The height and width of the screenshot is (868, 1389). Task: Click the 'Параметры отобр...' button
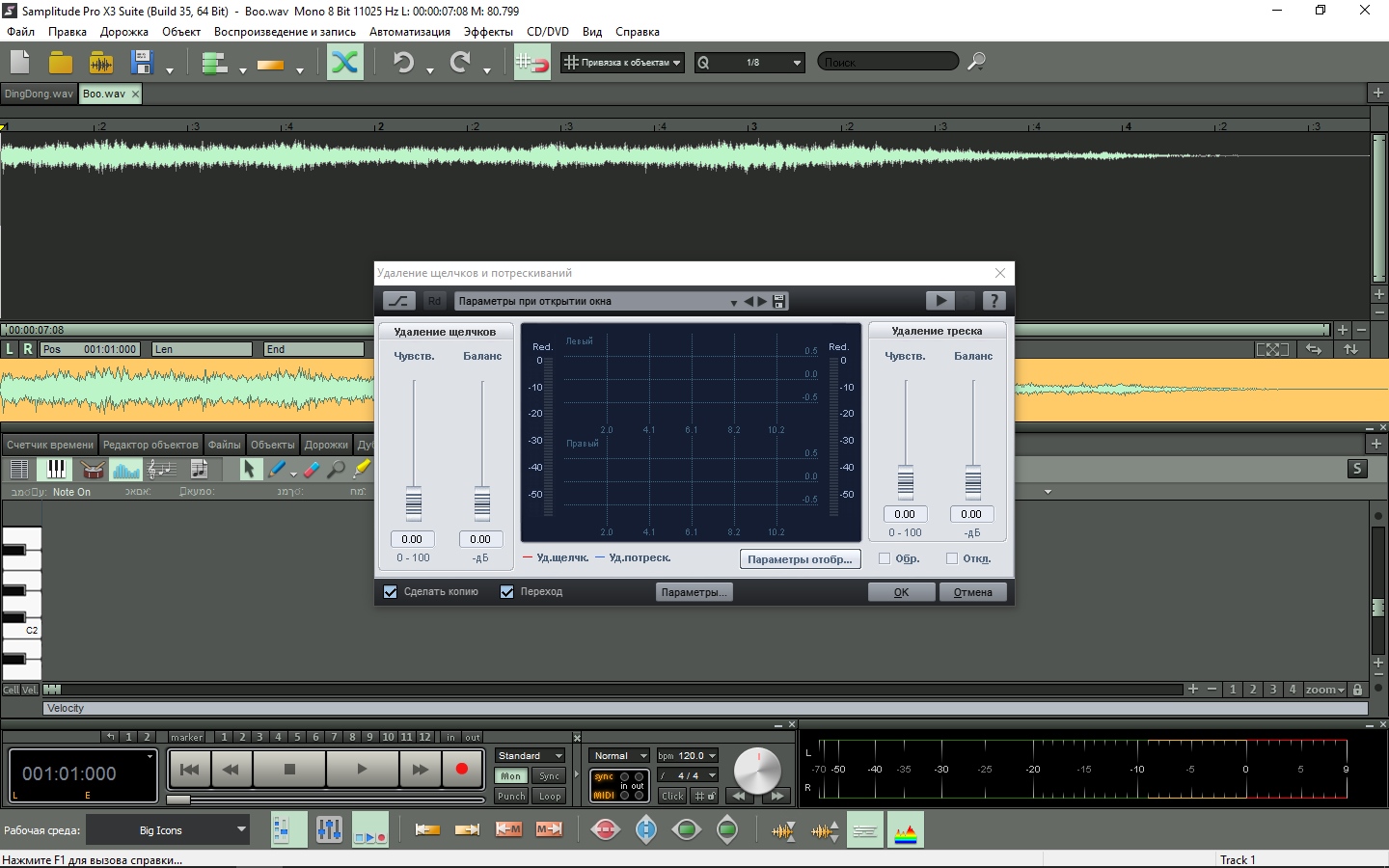pos(800,559)
